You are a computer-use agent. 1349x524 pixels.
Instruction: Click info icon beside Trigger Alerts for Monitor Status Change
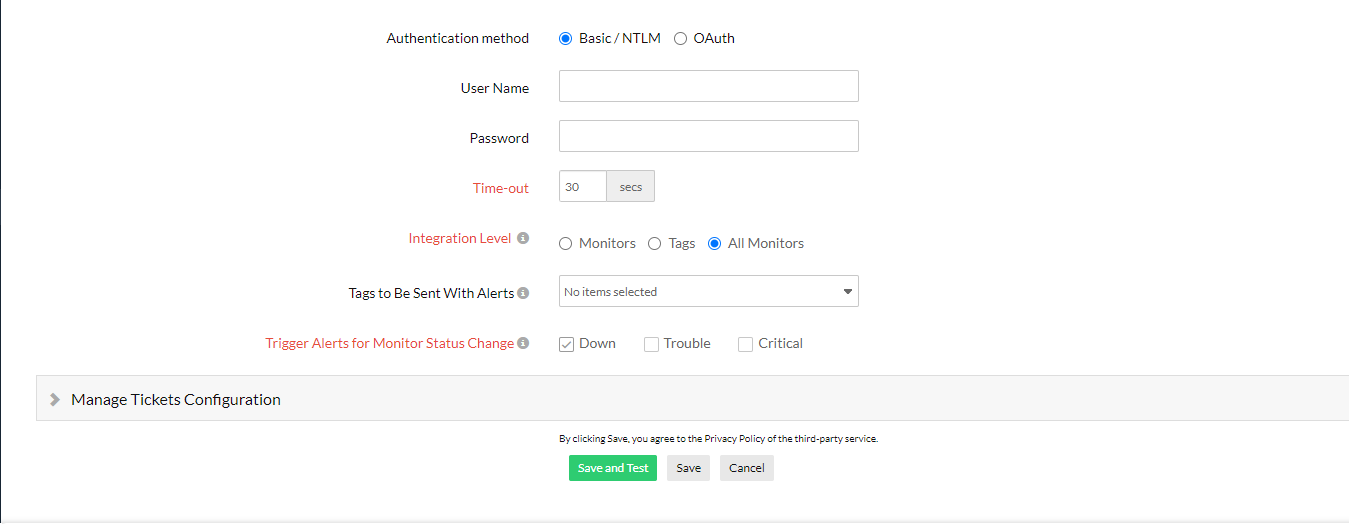click(x=523, y=344)
